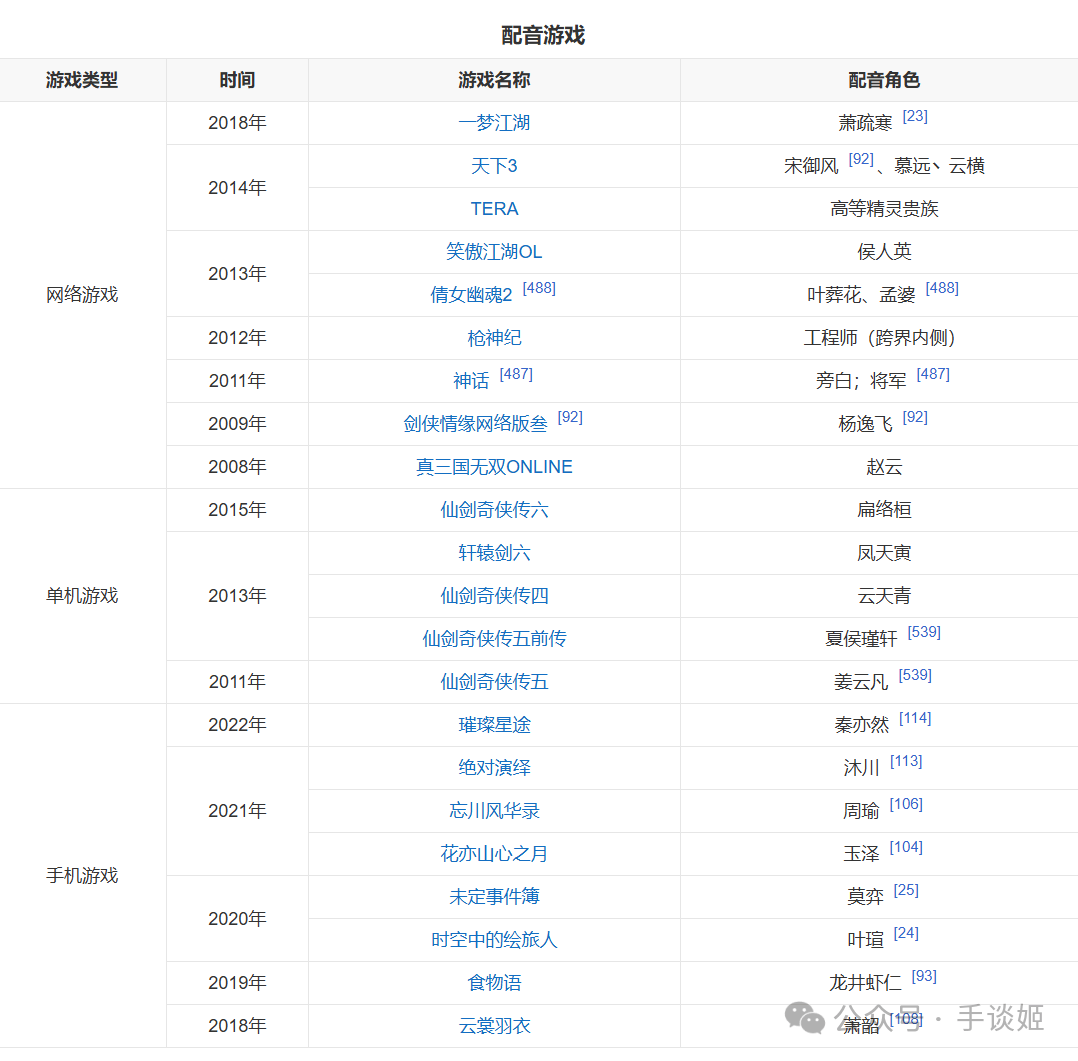
Task: Open the 轩辕剑六 link
Action: [x=494, y=553]
